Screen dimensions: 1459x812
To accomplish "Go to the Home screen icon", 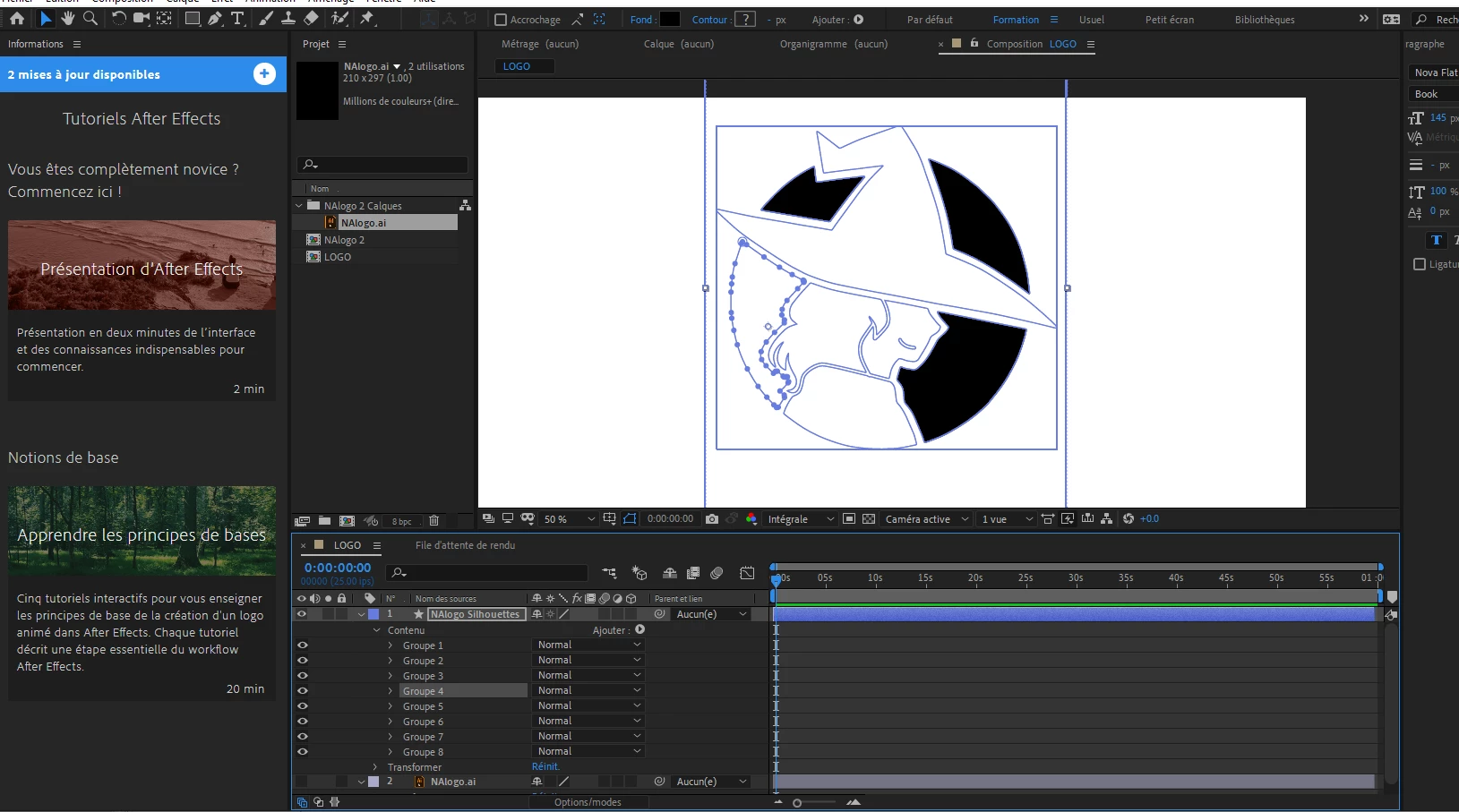I will [17, 19].
